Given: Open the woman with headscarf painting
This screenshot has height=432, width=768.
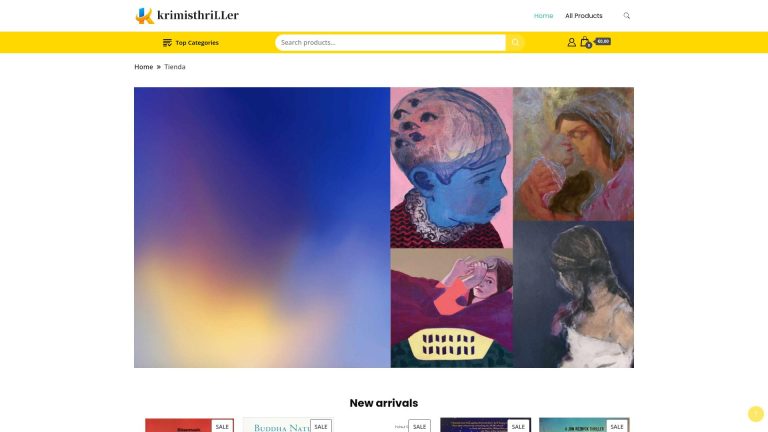Looking at the screenshot, I should pyautogui.click(x=574, y=154).
